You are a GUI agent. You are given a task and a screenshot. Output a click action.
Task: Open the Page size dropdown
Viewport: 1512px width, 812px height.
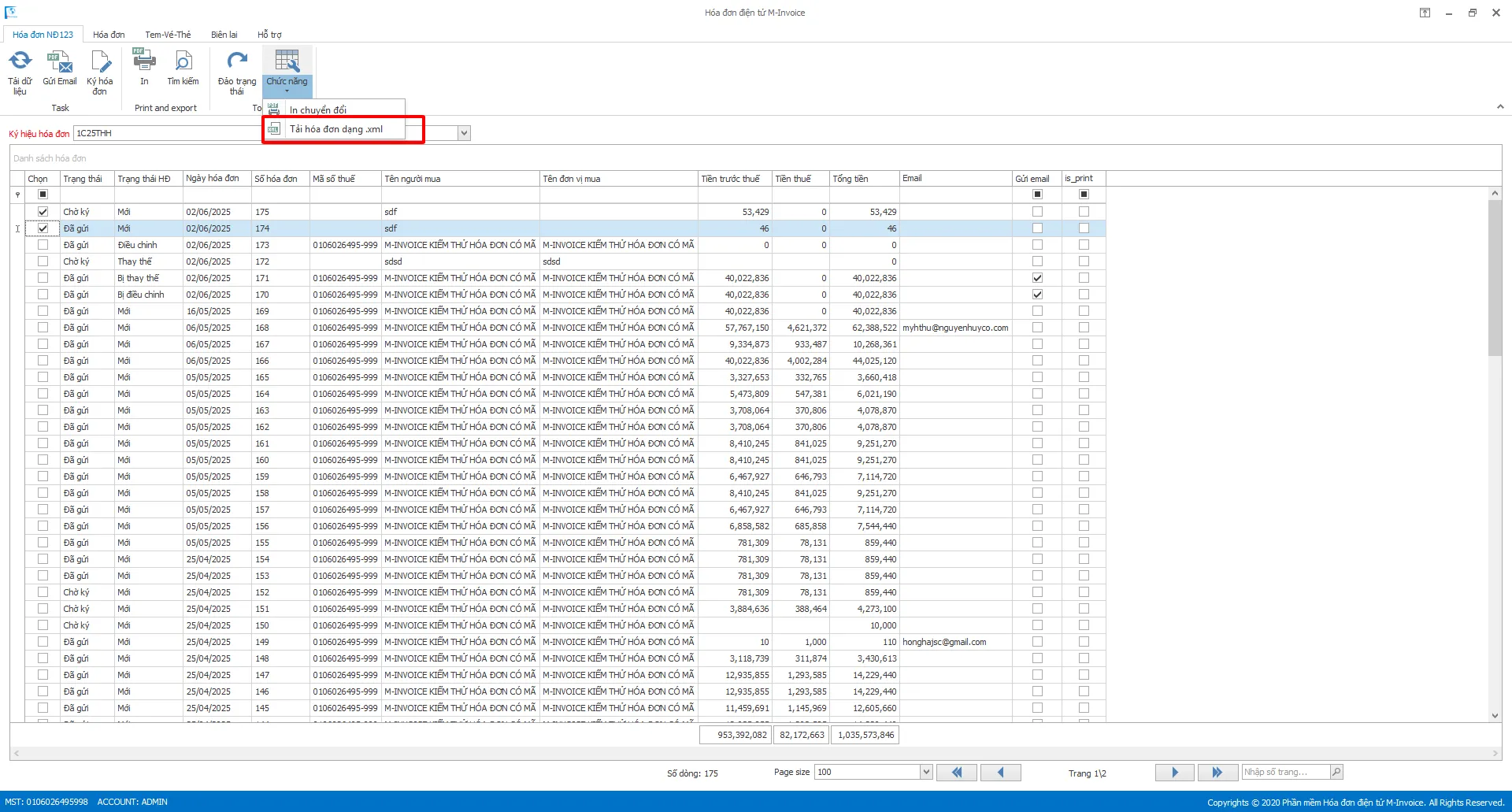point(926,772)
